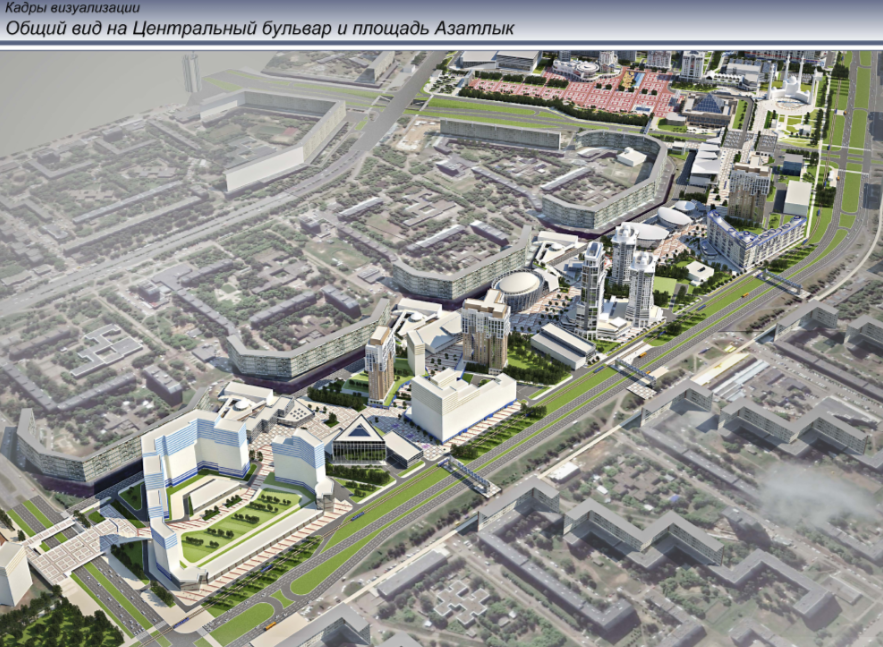
Task: Click the middle pedestrian overpass over the highway
Action: point(637,374)
